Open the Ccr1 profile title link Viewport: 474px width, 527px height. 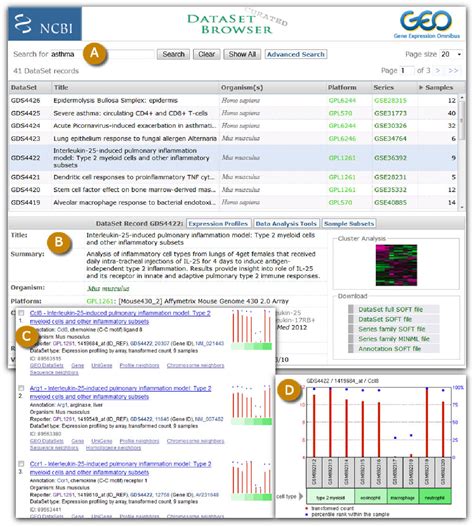[x=120, y=468]
